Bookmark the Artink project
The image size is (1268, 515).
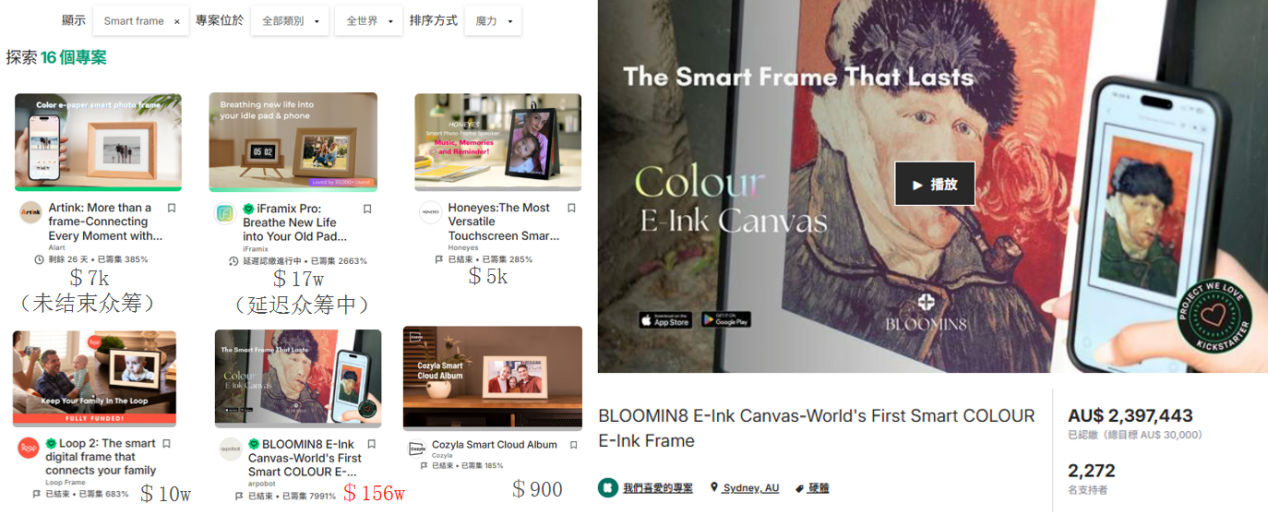coord(172,208)
